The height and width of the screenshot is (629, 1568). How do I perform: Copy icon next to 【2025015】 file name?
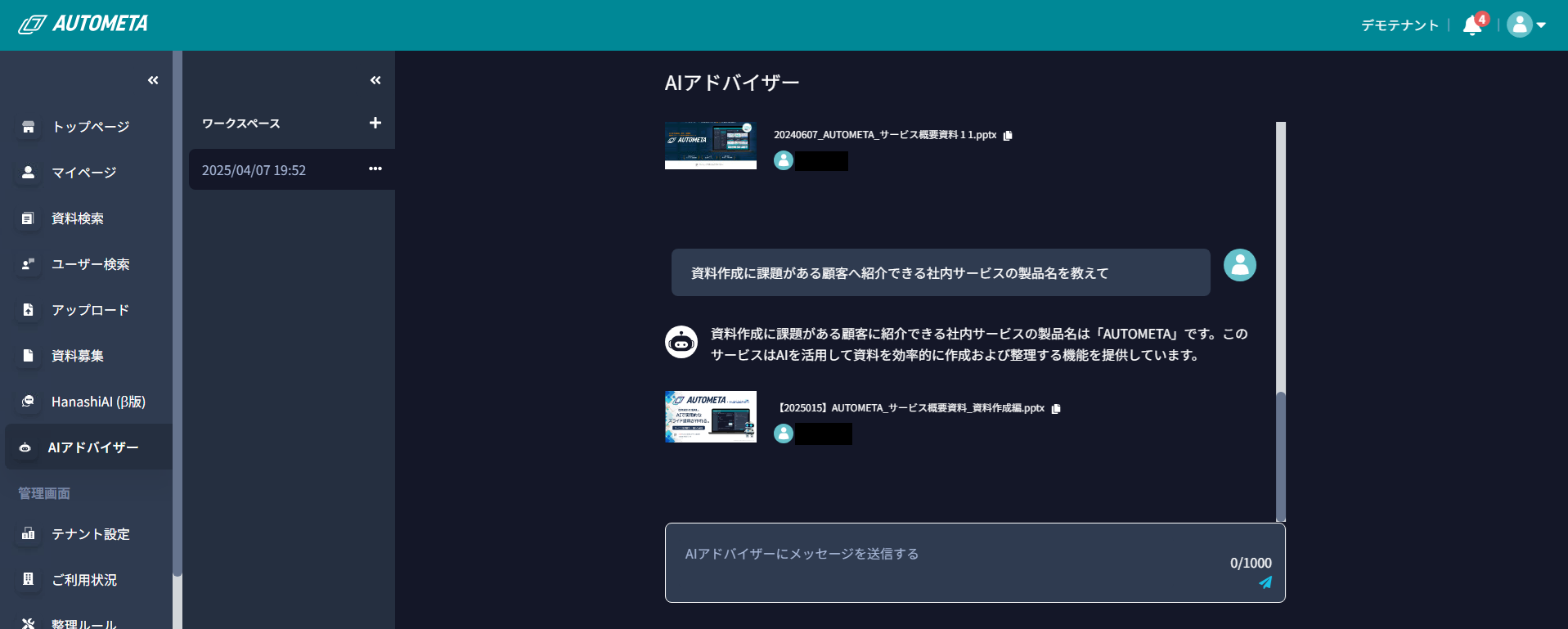click(1056, 408)
